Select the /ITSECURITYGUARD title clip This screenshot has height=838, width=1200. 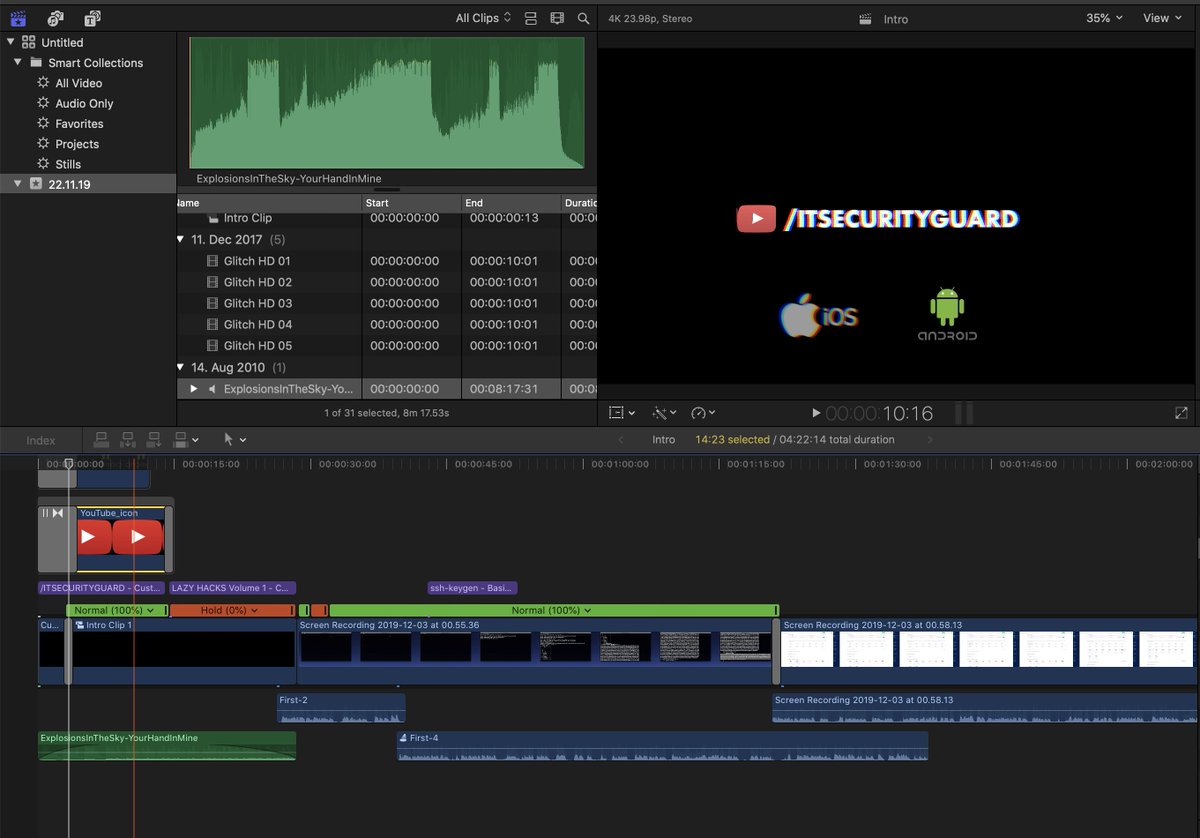[102, 588]
